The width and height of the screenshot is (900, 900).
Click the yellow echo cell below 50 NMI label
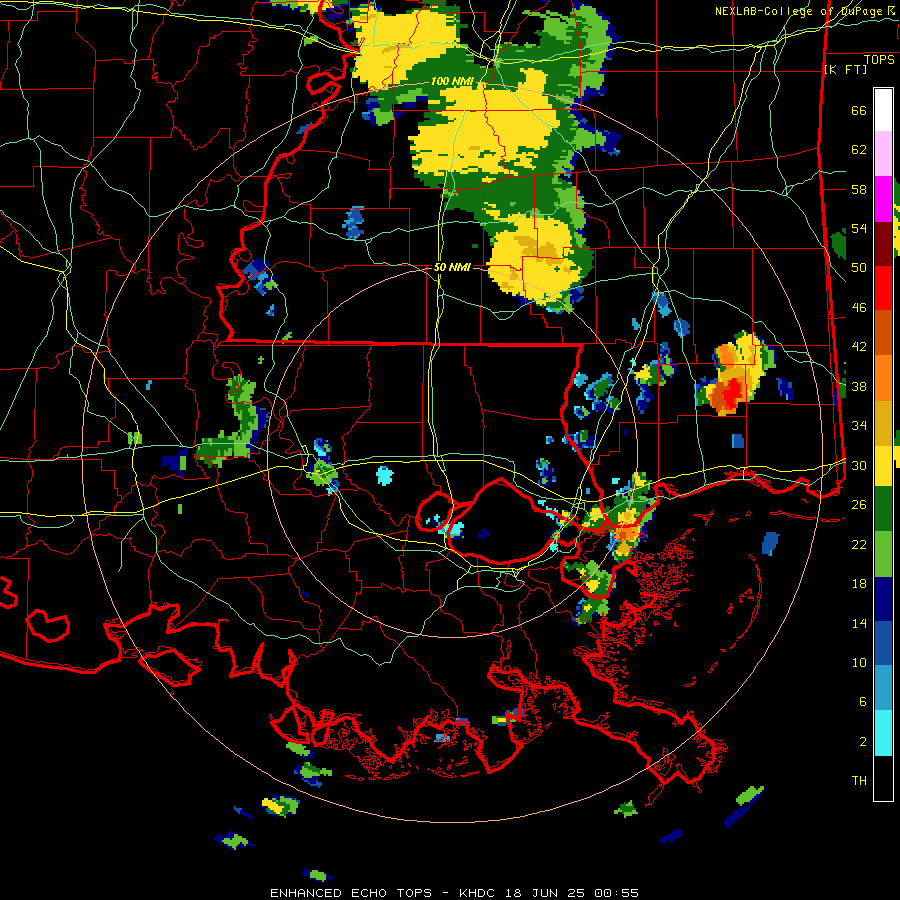pos(533,260)
